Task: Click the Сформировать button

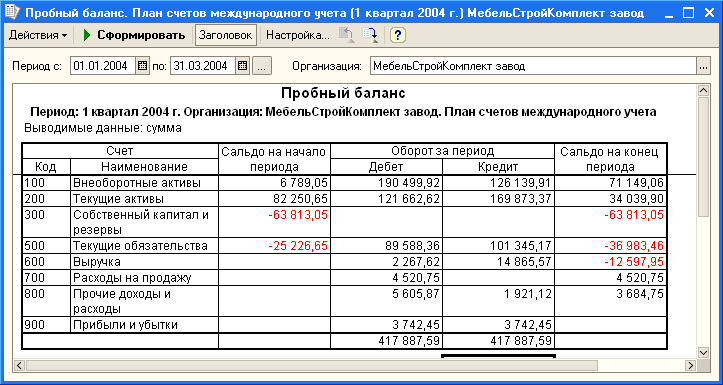Action: 134,36
